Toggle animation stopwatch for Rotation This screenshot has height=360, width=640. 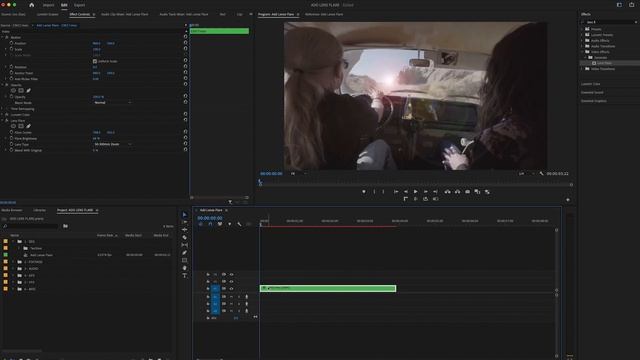pos(11,67)
